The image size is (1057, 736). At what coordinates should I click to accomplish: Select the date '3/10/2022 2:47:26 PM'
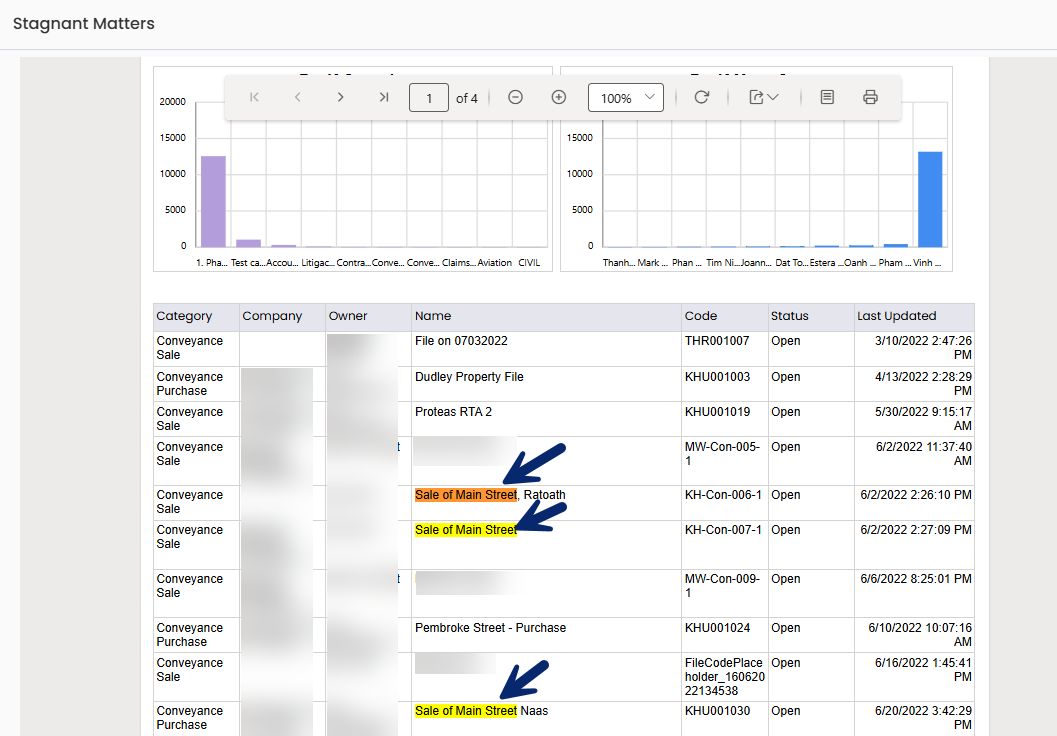[924, 348]
